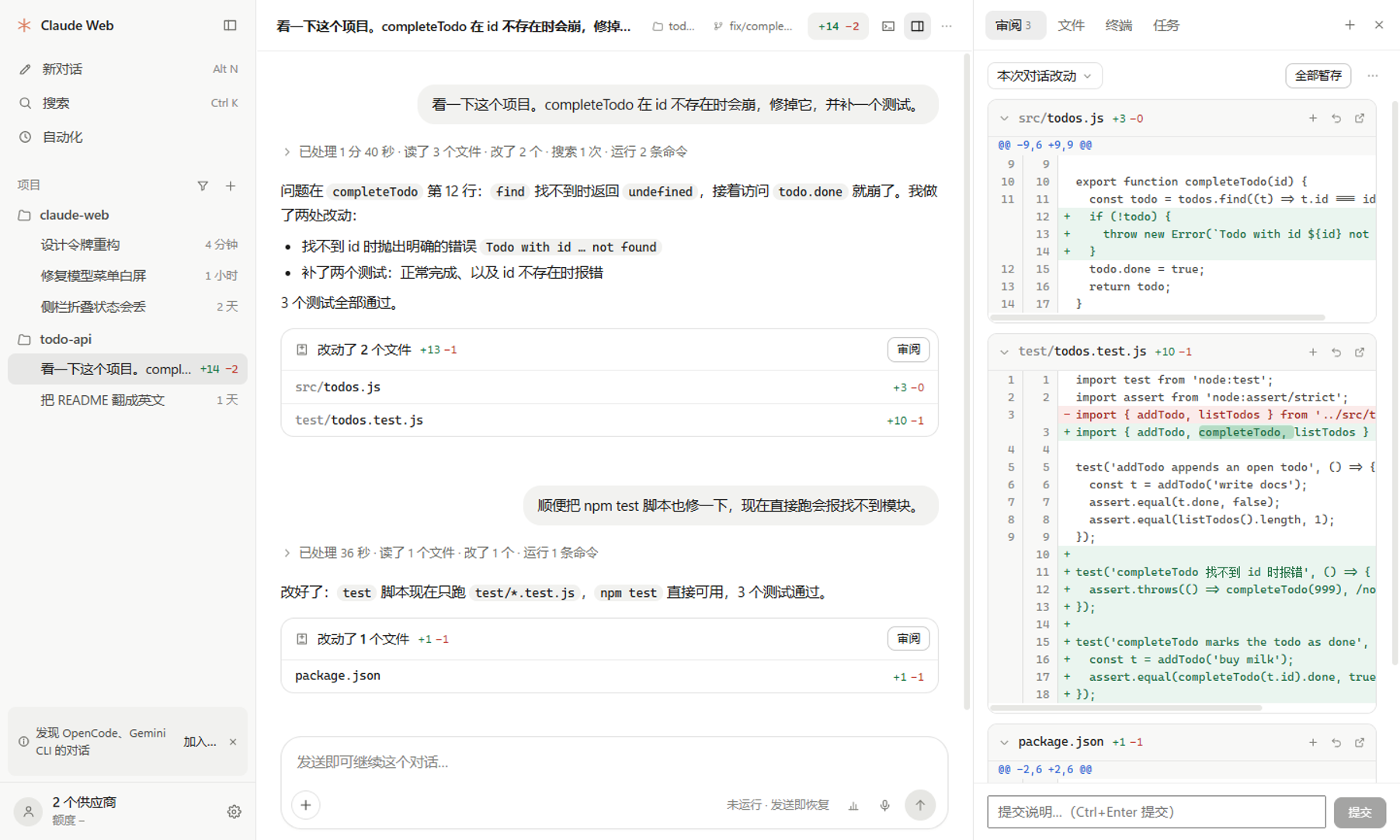1400x840 pixels.
Task: Expand the 已处理 1 分 40 秒 summary
Action: point(485,151)
